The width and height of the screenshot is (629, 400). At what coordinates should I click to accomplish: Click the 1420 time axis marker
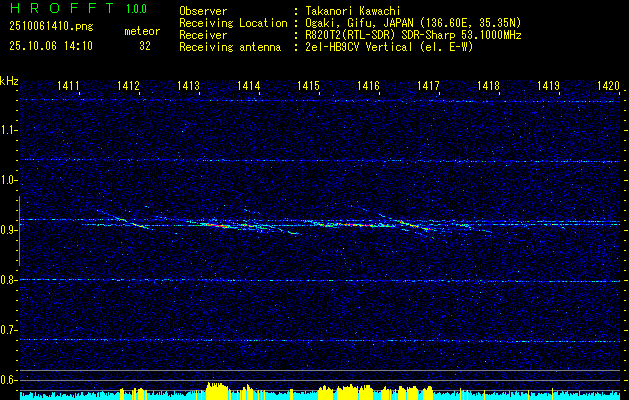[x=608, y=87]
